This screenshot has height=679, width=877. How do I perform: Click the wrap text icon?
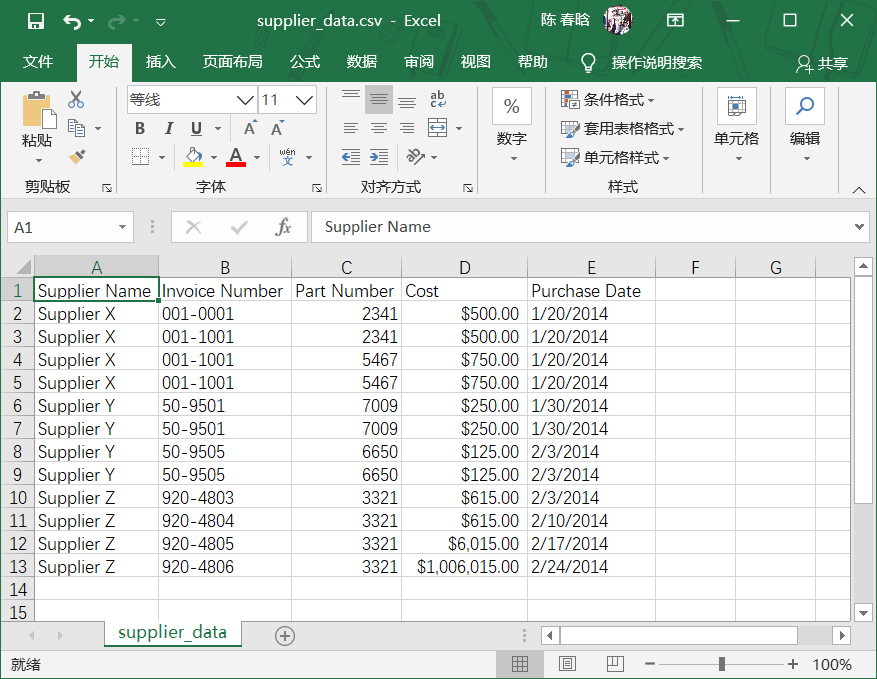click(x=437, y=99)
